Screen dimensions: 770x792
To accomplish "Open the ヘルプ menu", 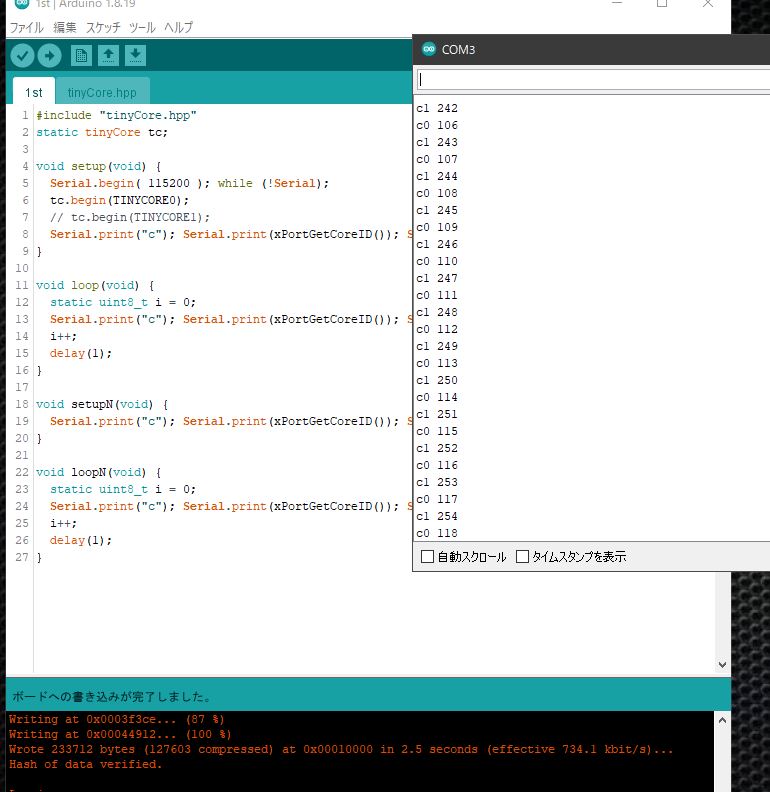I will 178,28.
